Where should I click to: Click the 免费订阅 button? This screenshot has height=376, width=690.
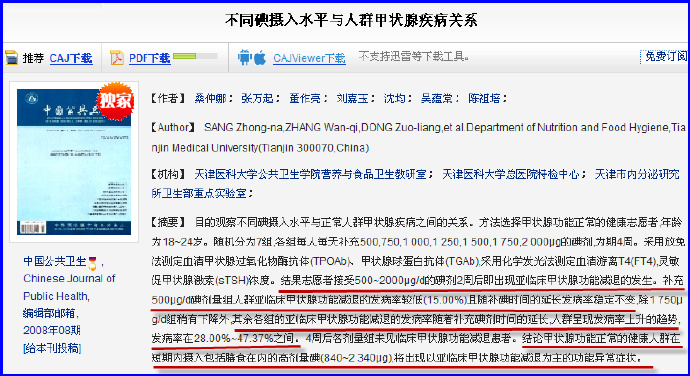[x=665, y=56]
